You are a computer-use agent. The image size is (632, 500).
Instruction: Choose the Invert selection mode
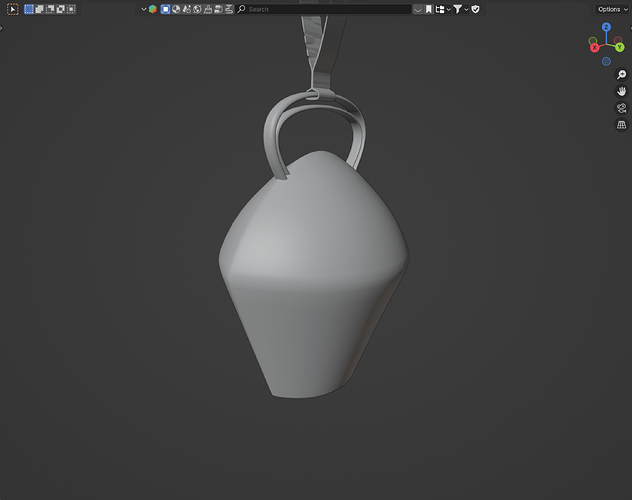(x=60, y=9)
